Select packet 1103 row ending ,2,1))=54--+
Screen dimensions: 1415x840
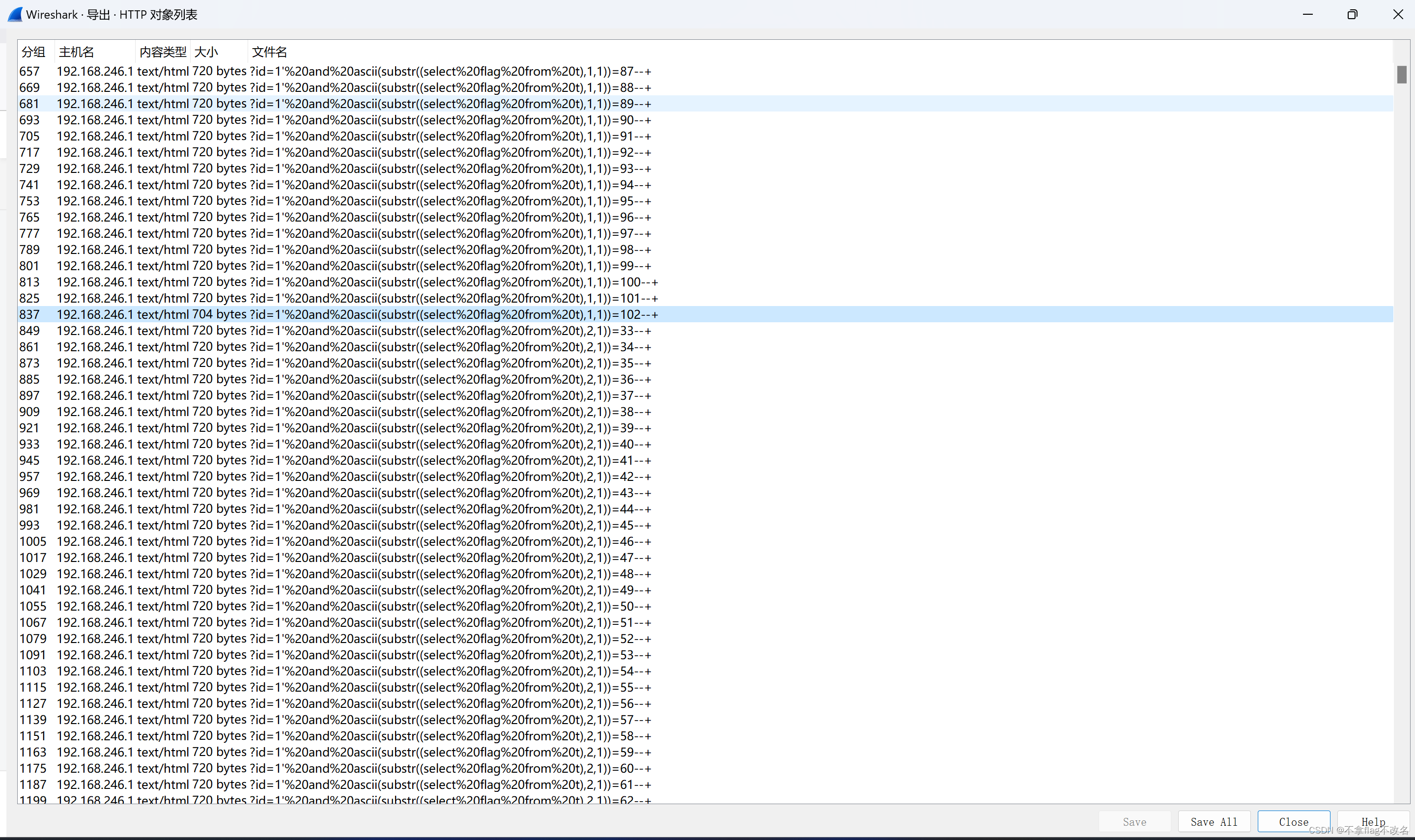pos(705,672)
